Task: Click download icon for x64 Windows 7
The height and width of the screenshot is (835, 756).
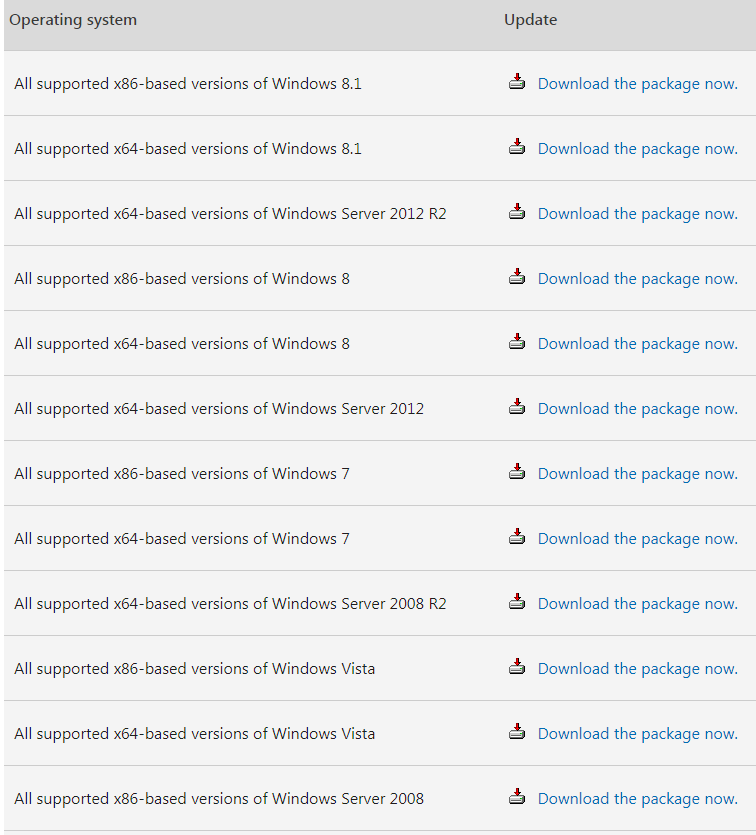Action: (516, 536)
